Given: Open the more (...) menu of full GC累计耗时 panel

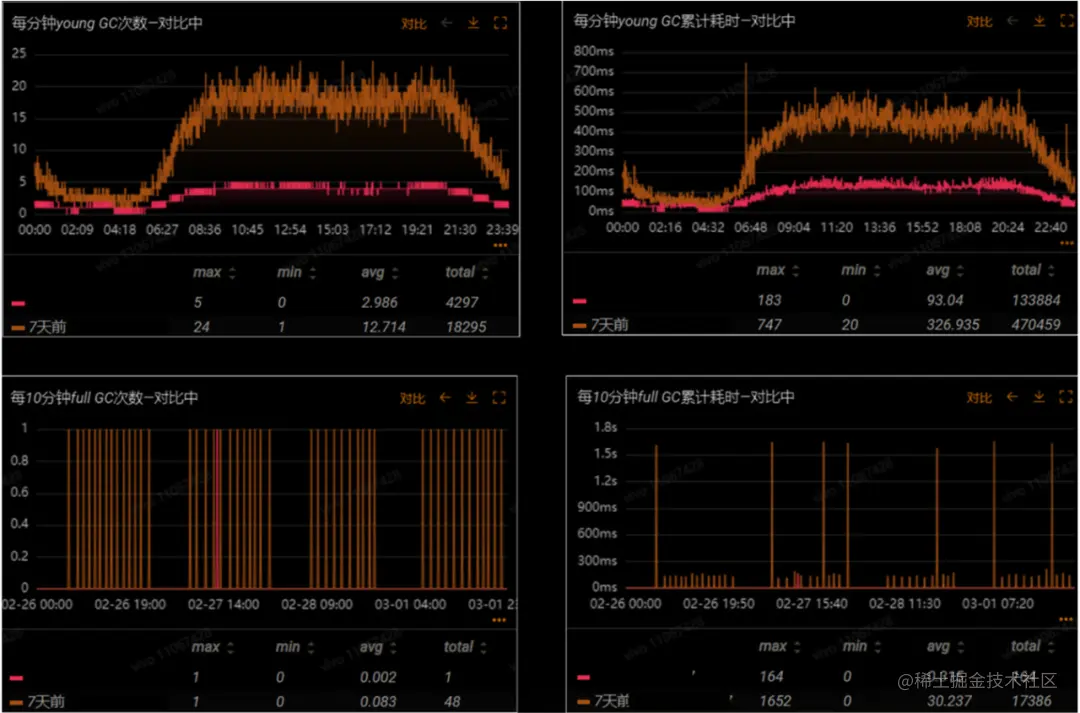Looking at the screenshot, I should click(1066, 619).
